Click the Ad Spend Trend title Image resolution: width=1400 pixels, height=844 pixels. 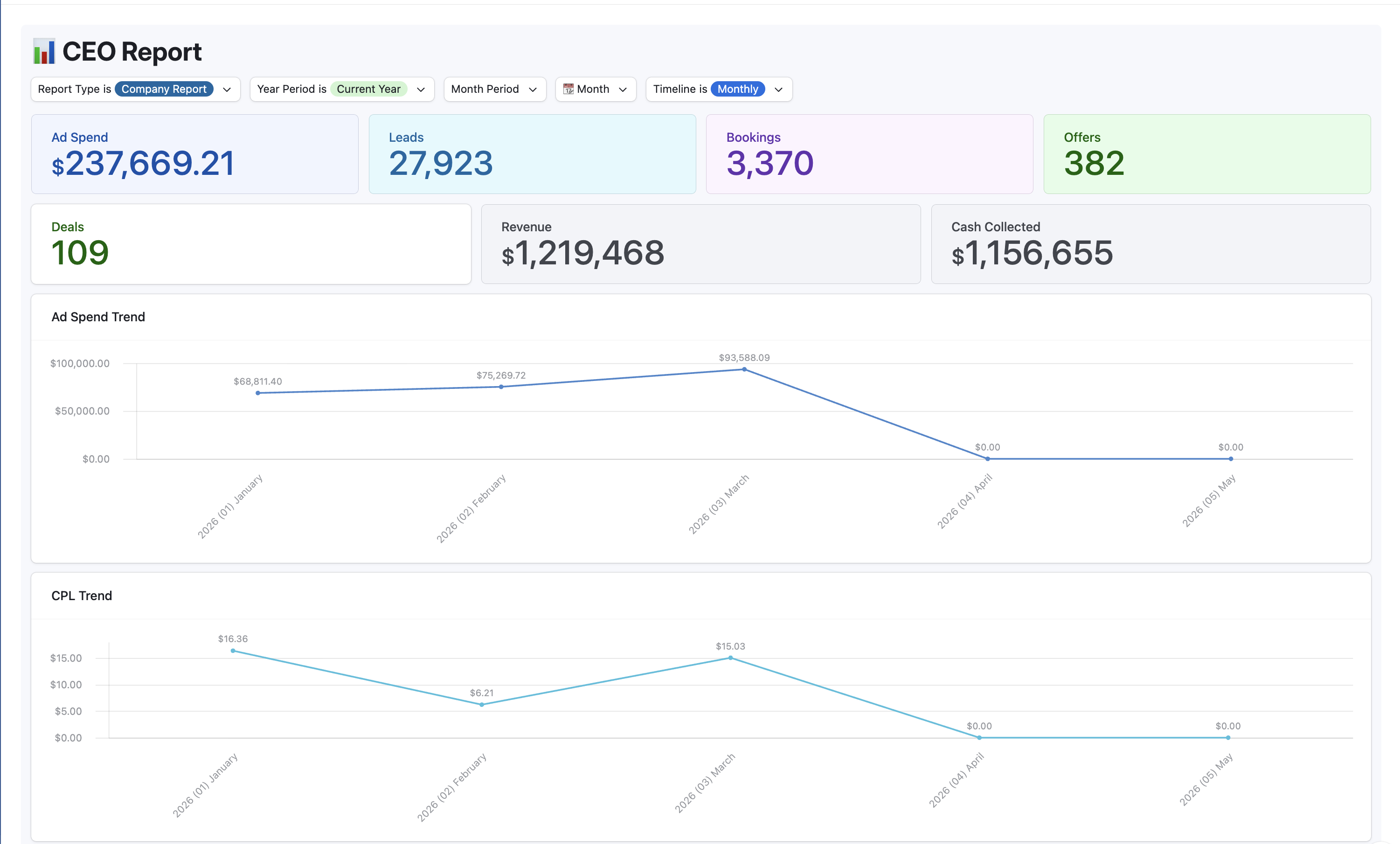(98, 317)
